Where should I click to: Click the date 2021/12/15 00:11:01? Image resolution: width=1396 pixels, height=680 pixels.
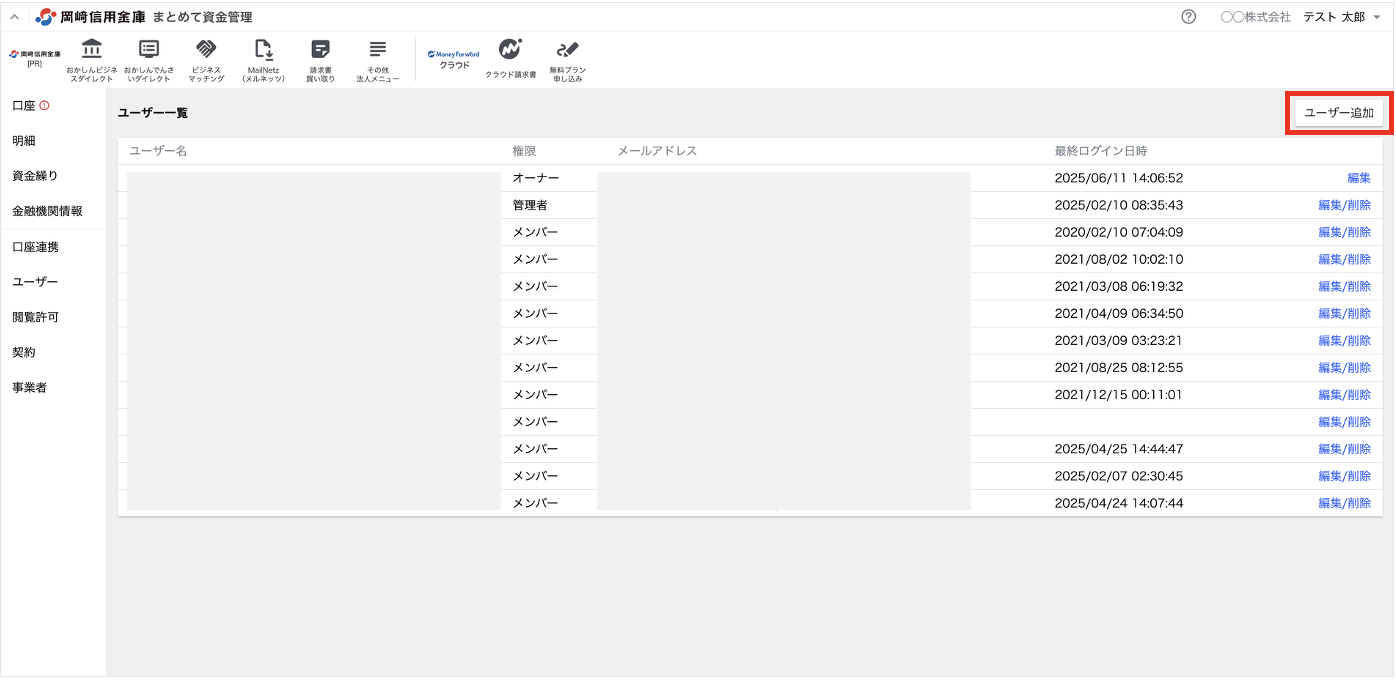[1119, 394]
